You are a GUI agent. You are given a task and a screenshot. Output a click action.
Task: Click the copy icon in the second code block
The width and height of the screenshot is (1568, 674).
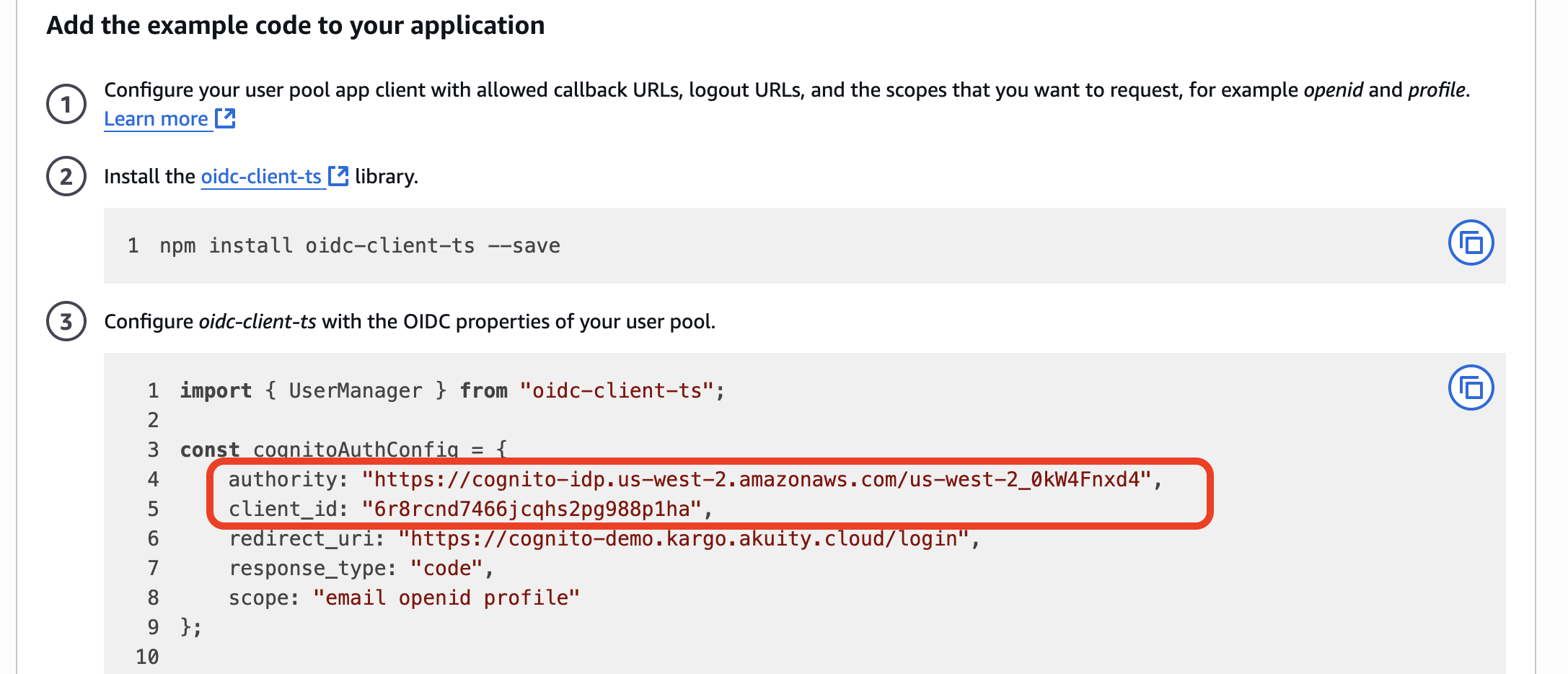[1471, 388]
